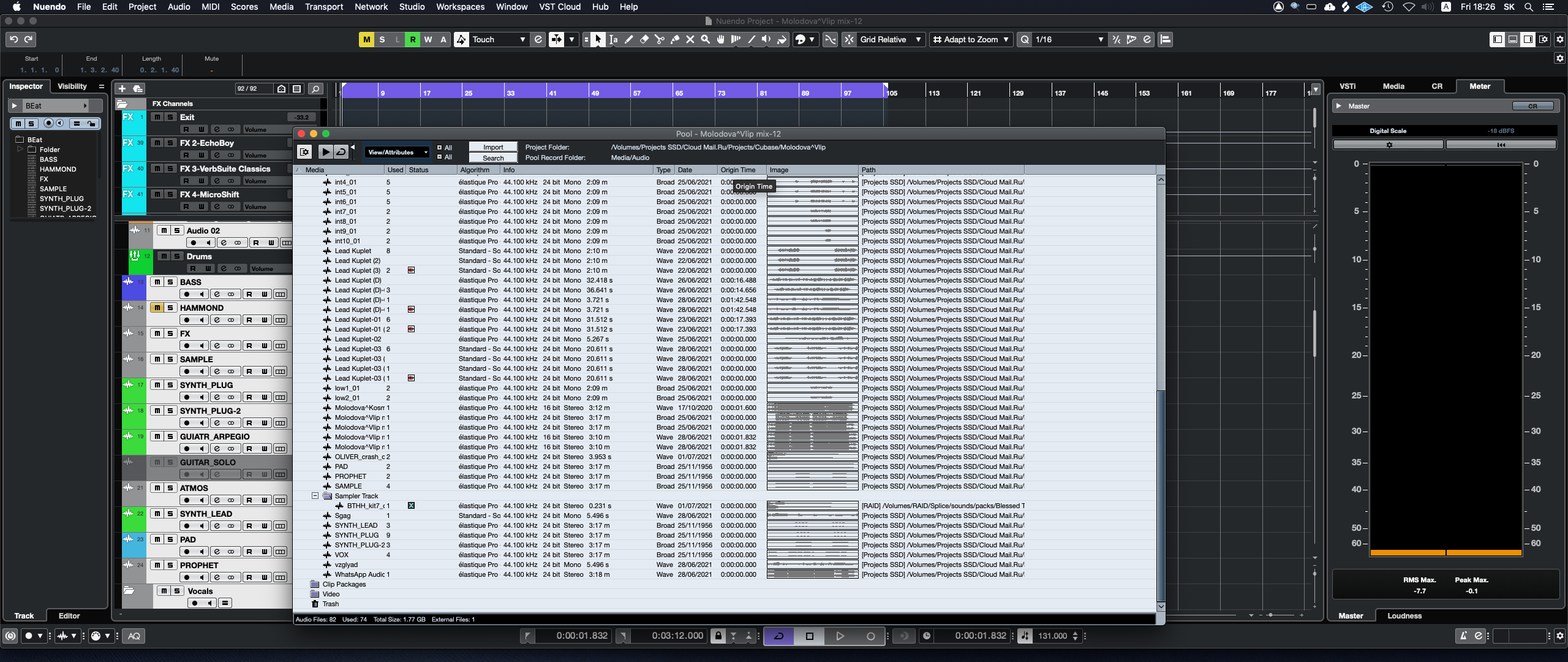Select the Mute X tool
Image resolution: width=1568 pixels, height=662 pixels.
[x=690, y=39]
